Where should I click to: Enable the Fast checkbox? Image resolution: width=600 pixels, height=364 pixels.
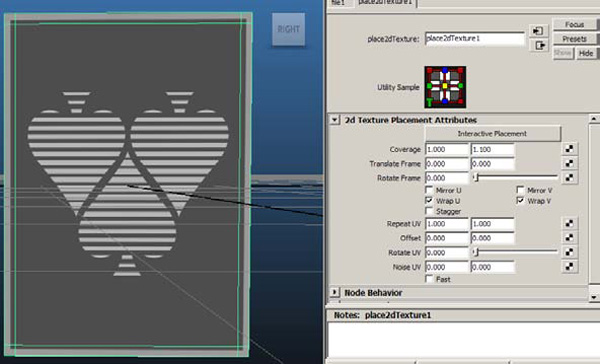click(429, 279)
